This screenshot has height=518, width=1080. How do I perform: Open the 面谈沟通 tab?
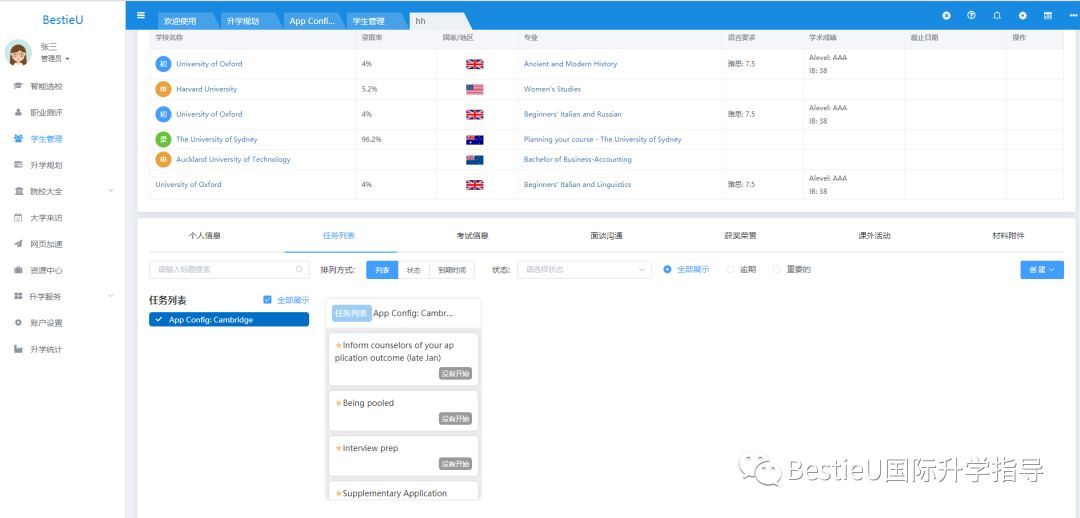click(x=606, y=236)
